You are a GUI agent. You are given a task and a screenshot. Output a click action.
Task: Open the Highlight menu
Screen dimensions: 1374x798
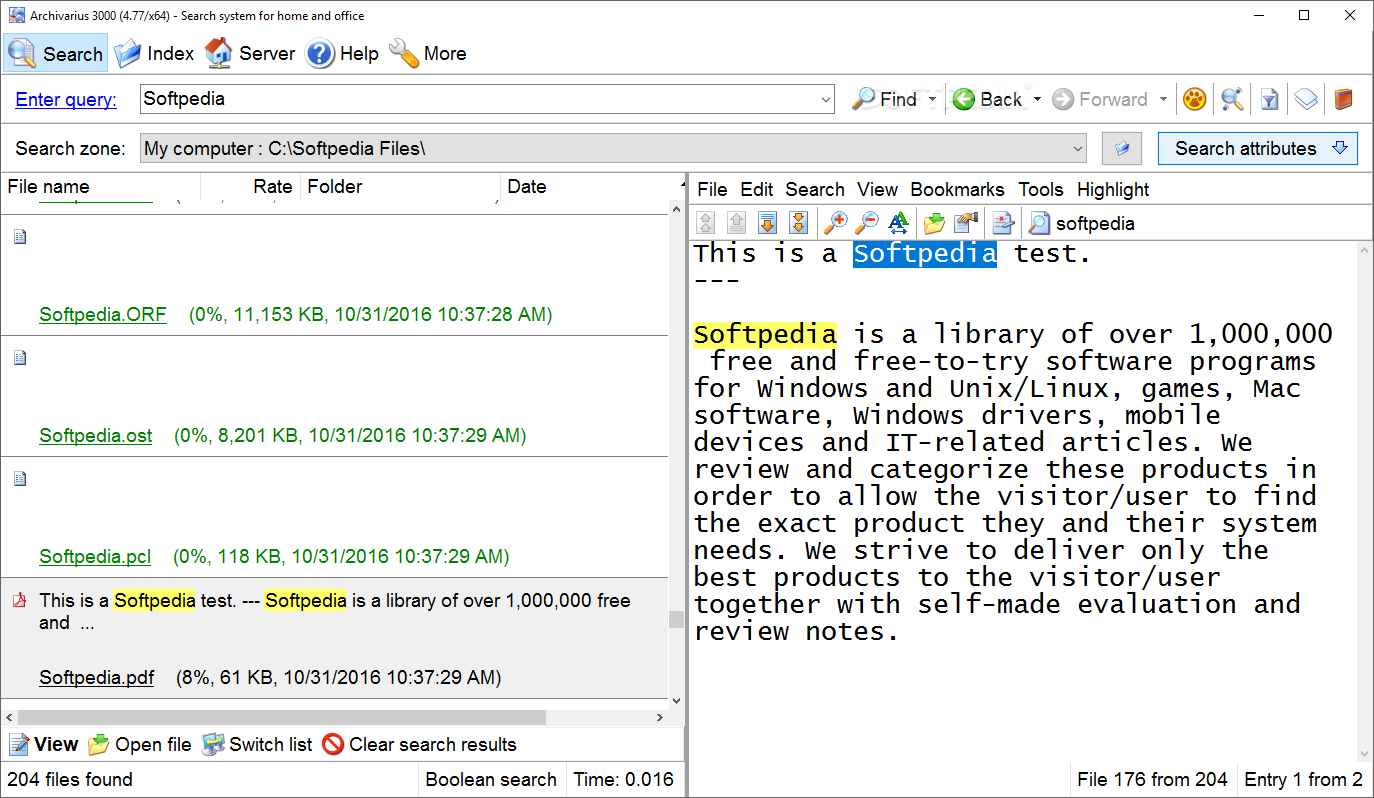click(1113, 189)
